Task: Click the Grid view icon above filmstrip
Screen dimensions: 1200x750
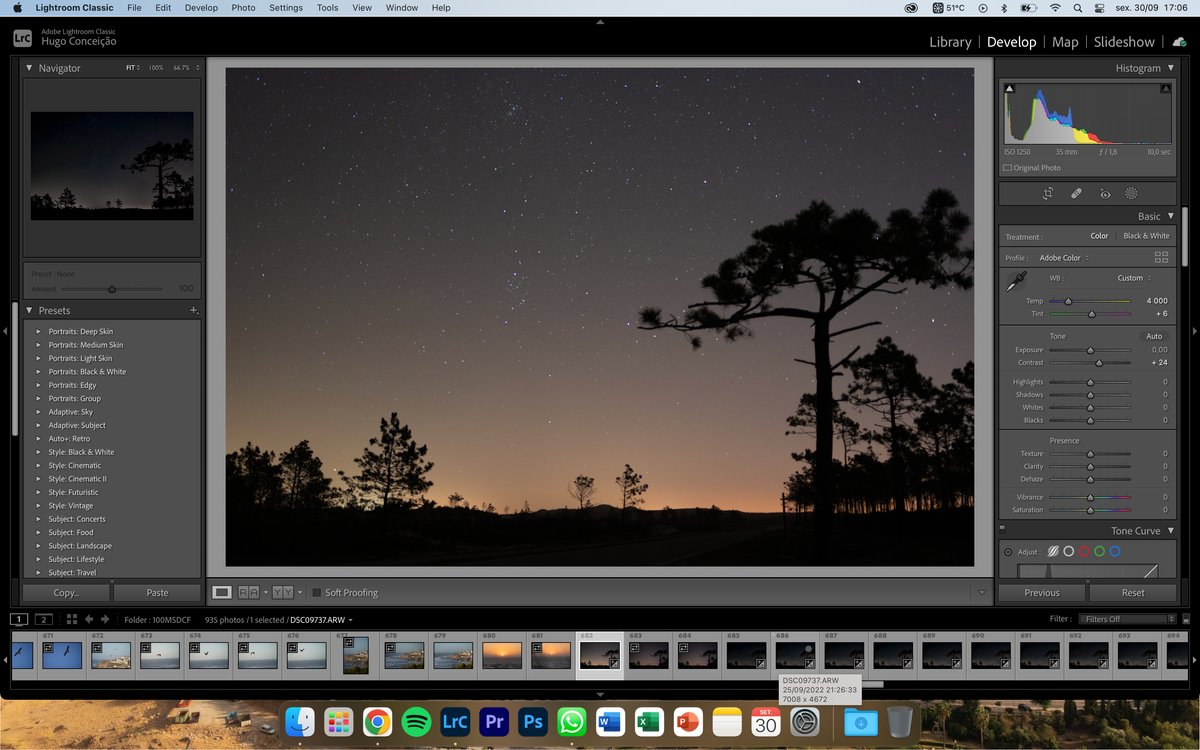Action: pos(72,619)
